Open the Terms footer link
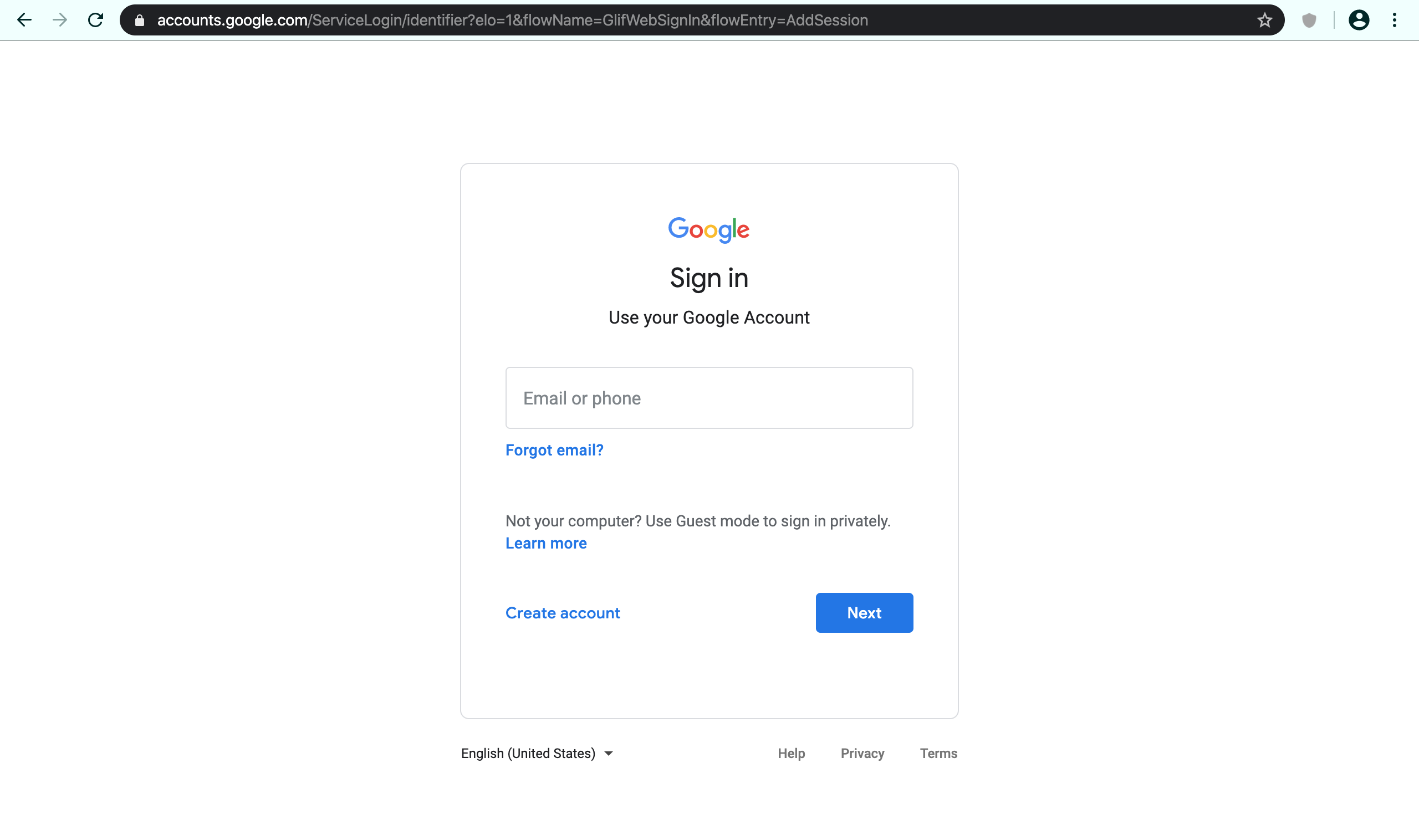 (x=938, y=754)
